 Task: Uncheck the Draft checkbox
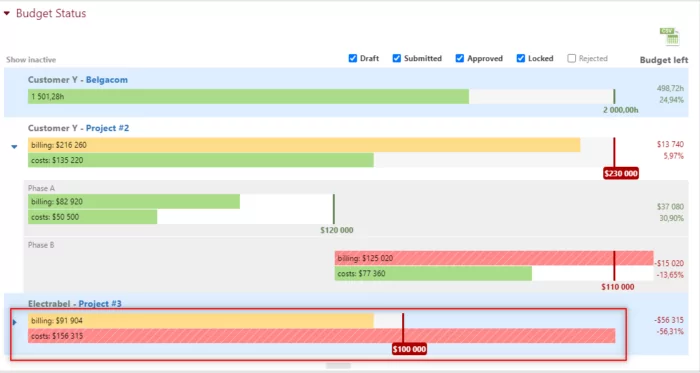(x=353, y=58)
